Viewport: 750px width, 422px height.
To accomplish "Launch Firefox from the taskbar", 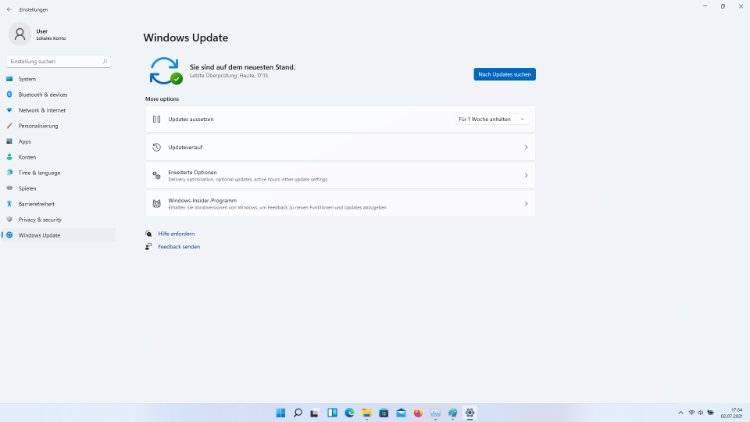I will (418, 413).
